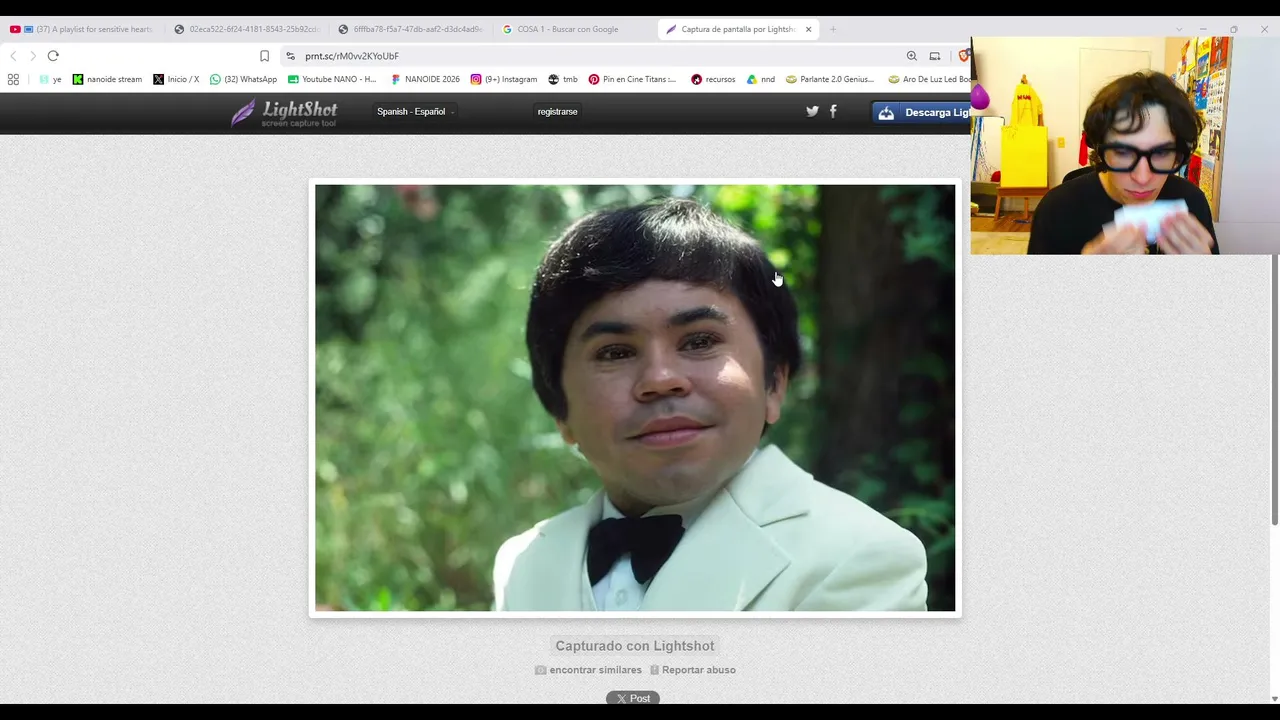Open the 'Spanish - Español' language dropdown
The width and height of the screenshot is (1280, 720).
point(415,112)
